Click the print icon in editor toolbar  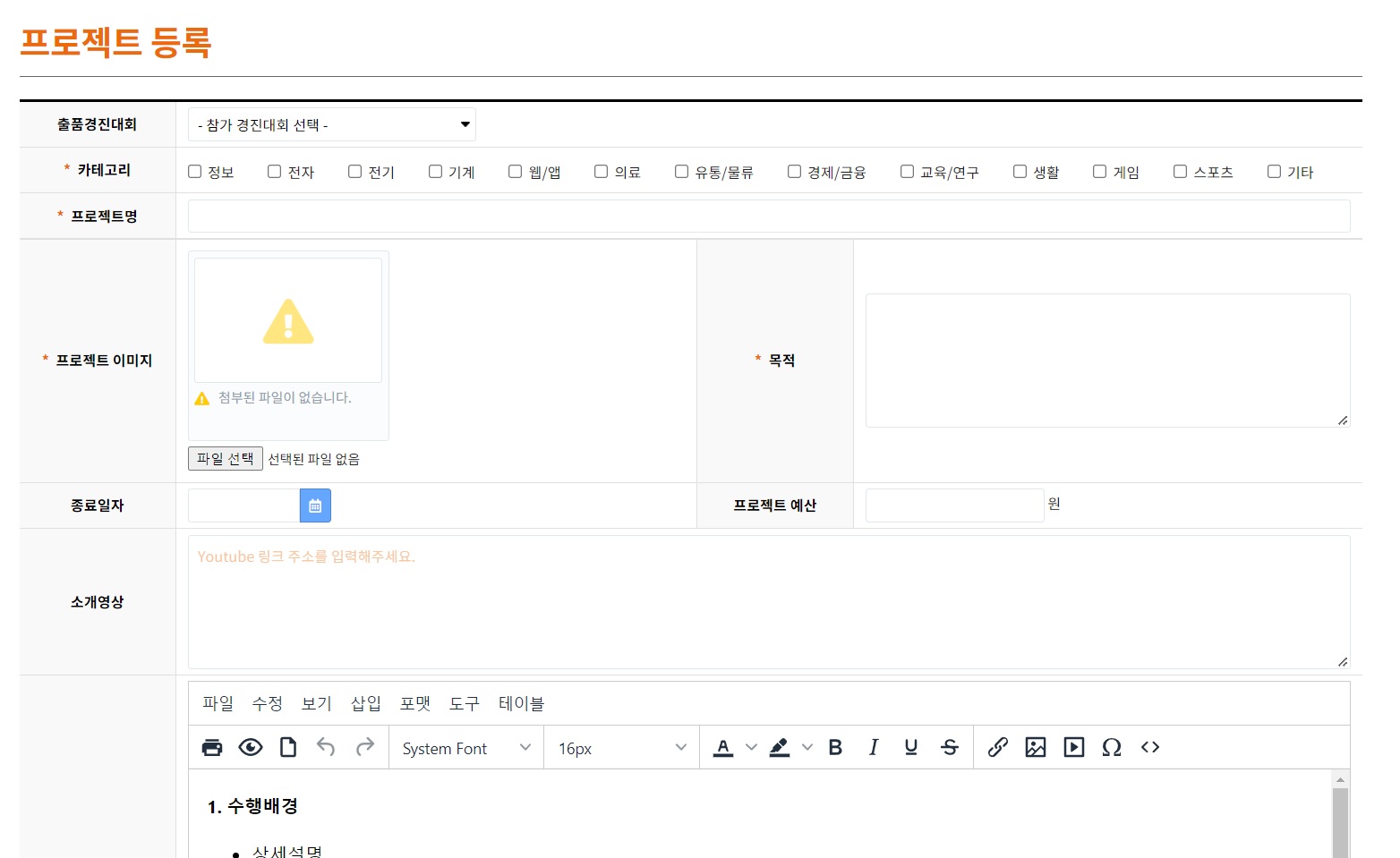[x=212, y=748]
